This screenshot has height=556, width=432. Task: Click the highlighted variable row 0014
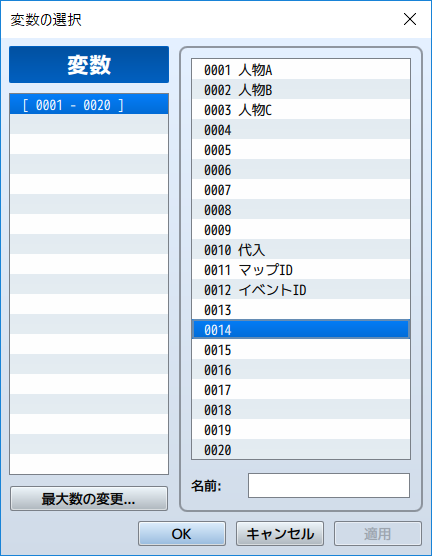(301, 329)
